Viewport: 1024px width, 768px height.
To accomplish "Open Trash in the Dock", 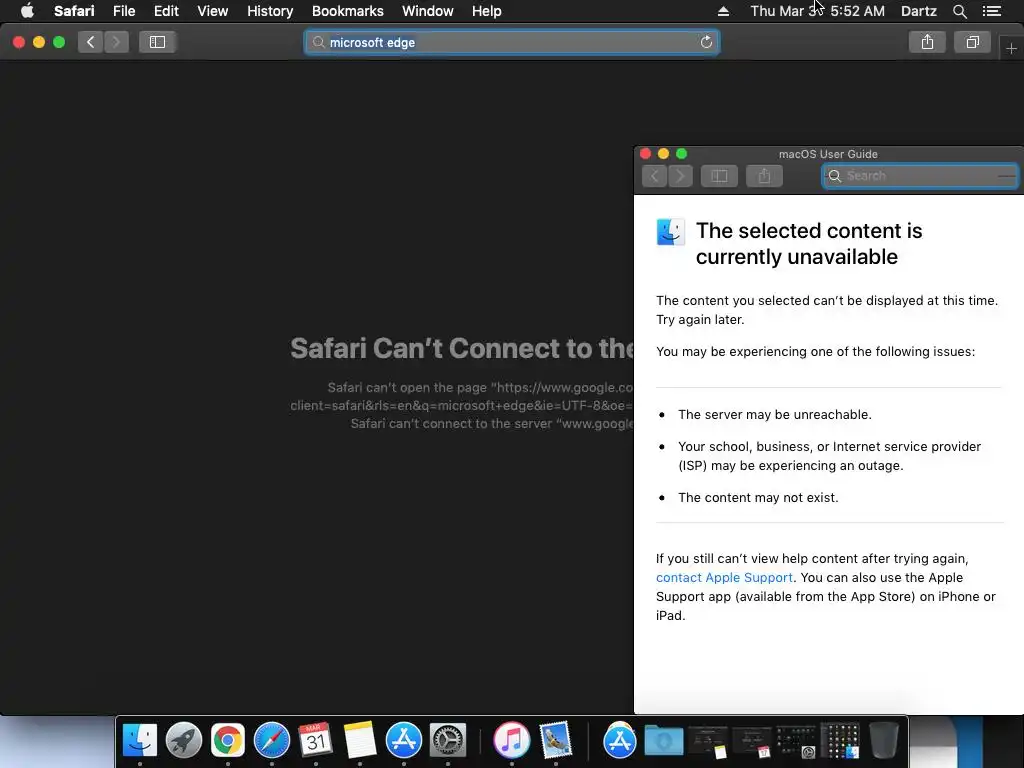I will (x=884, y=741).
